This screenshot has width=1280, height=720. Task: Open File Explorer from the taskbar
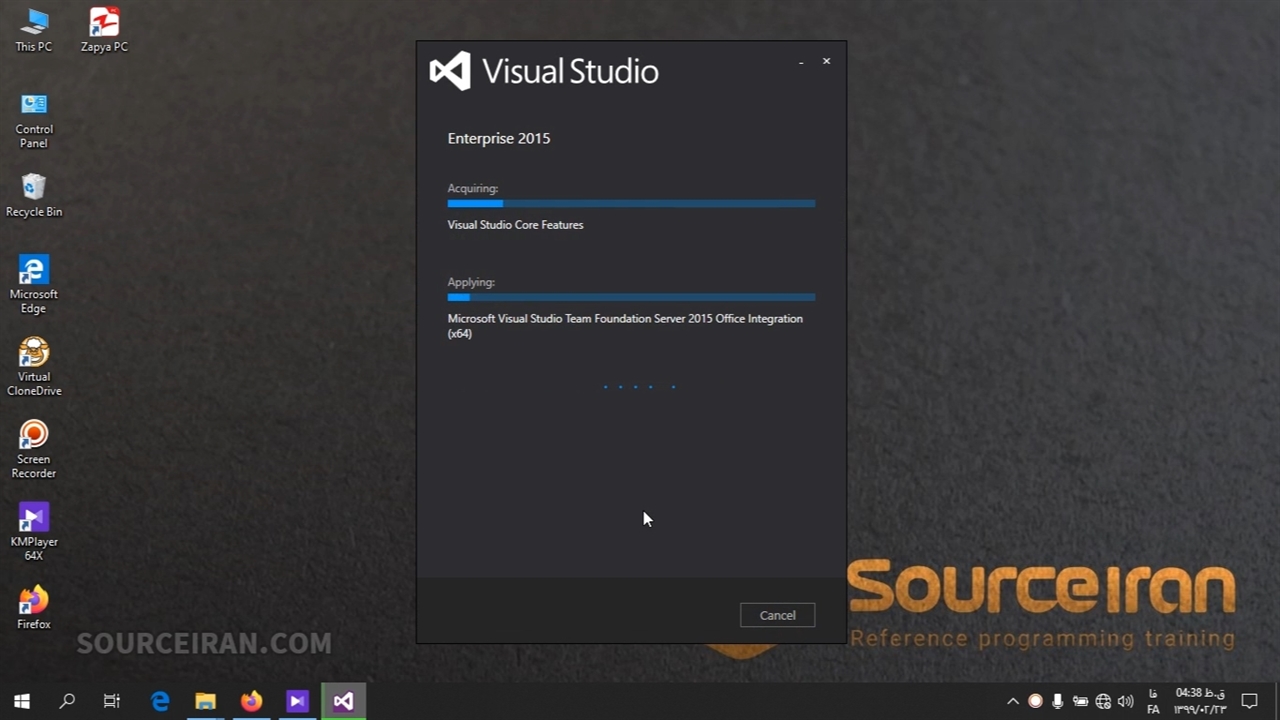click(205, 701)
